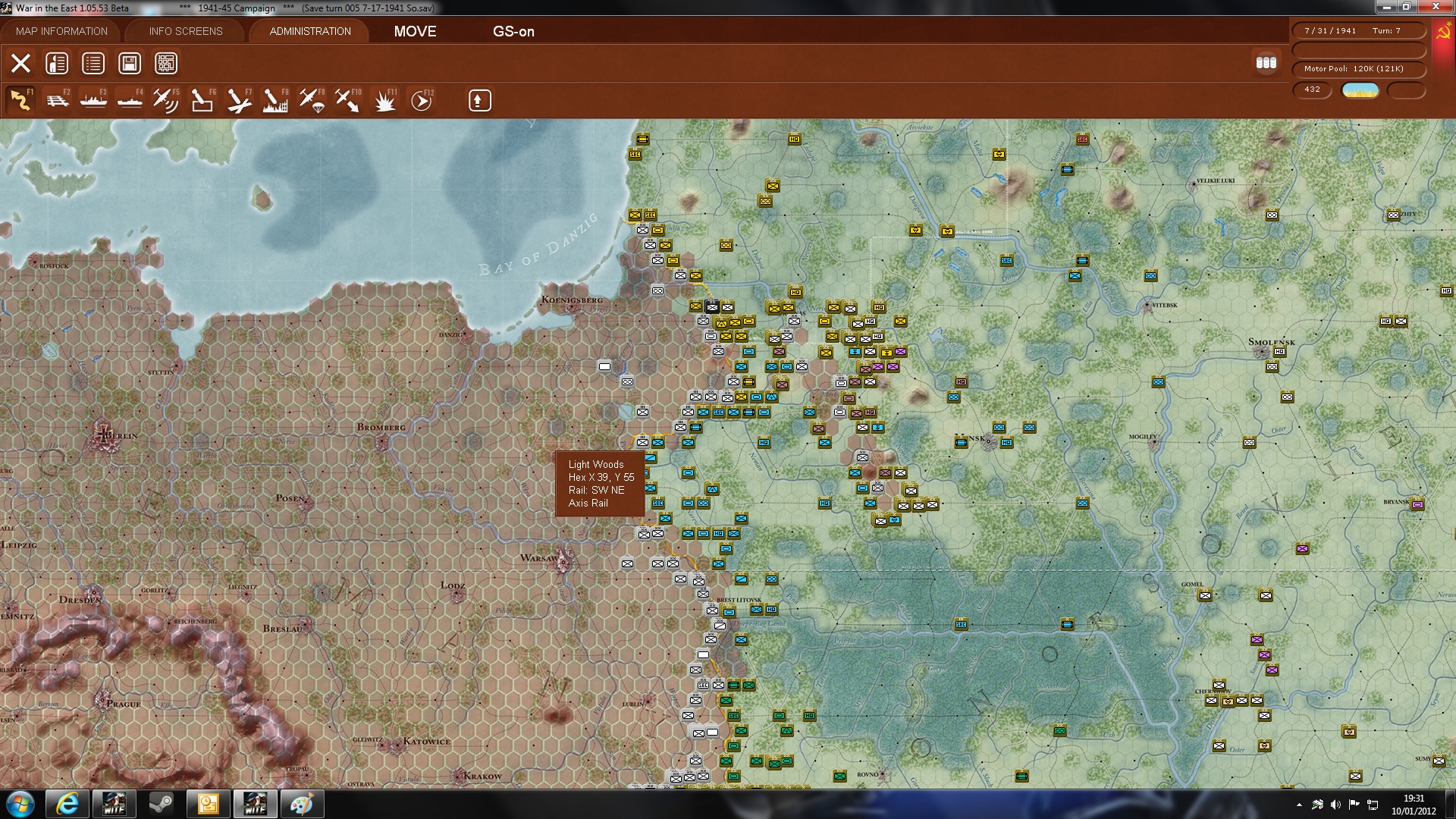Select the F2 rail movement mode icon
The image size is (1456, 819).
(57, 100)
